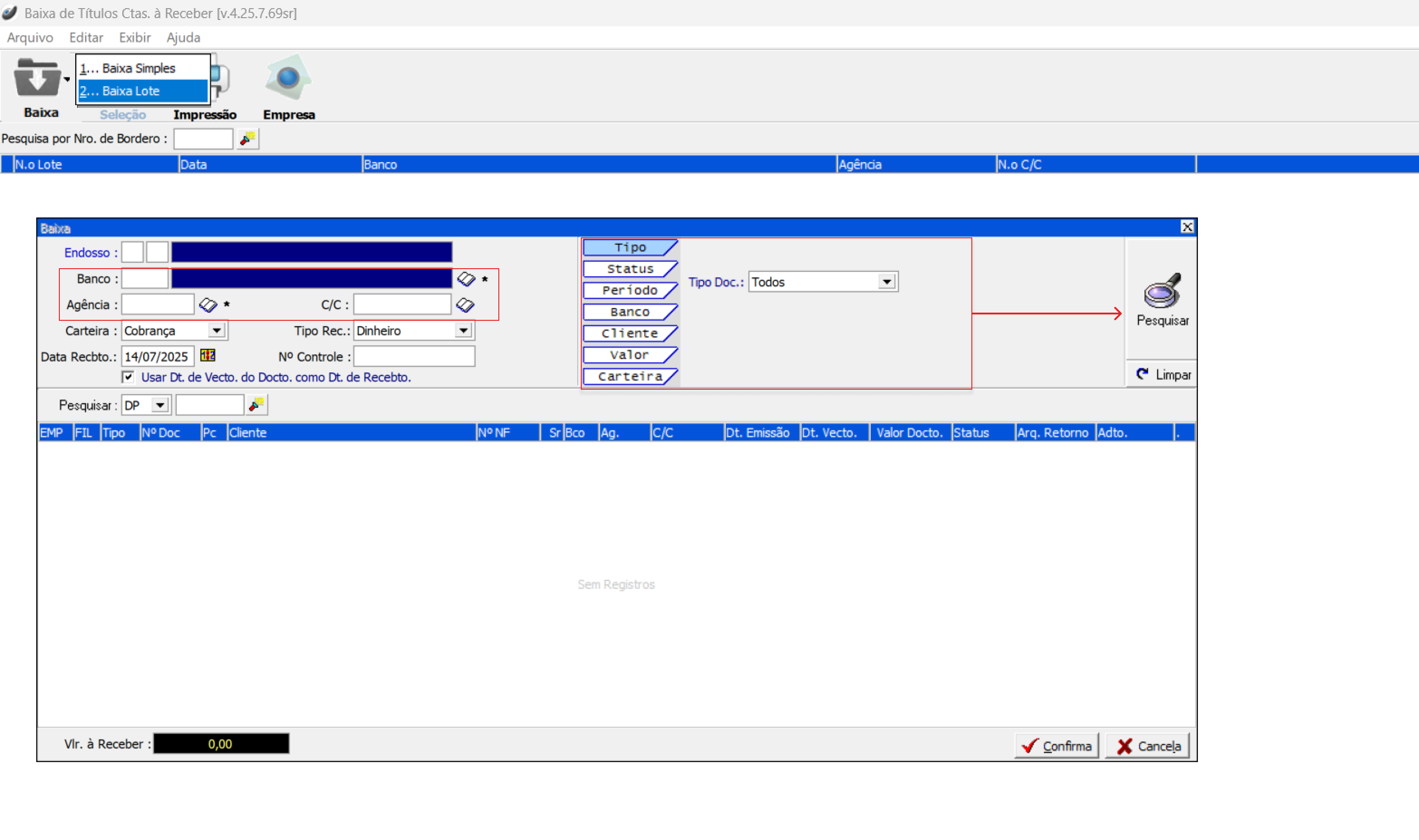Open Agência lookup book icon
Screen dimensions: 1419x840
tap(208, 305)
